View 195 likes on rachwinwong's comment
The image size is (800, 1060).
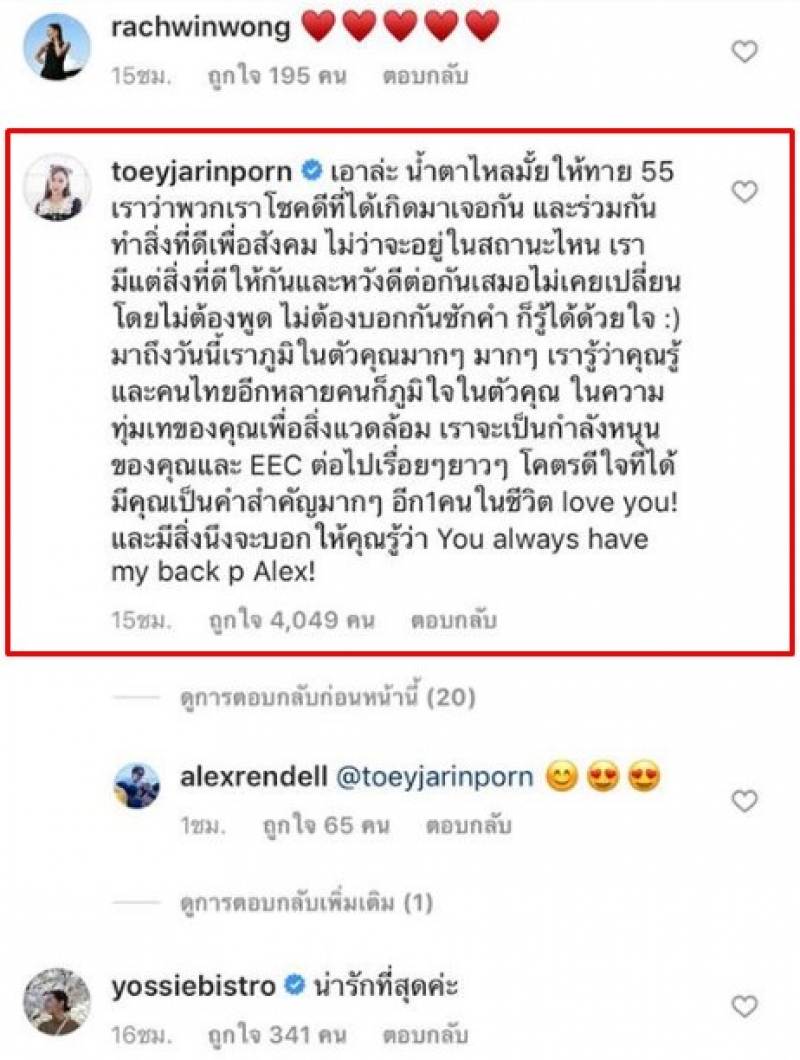pyautogui.click(x=277, y=76)
